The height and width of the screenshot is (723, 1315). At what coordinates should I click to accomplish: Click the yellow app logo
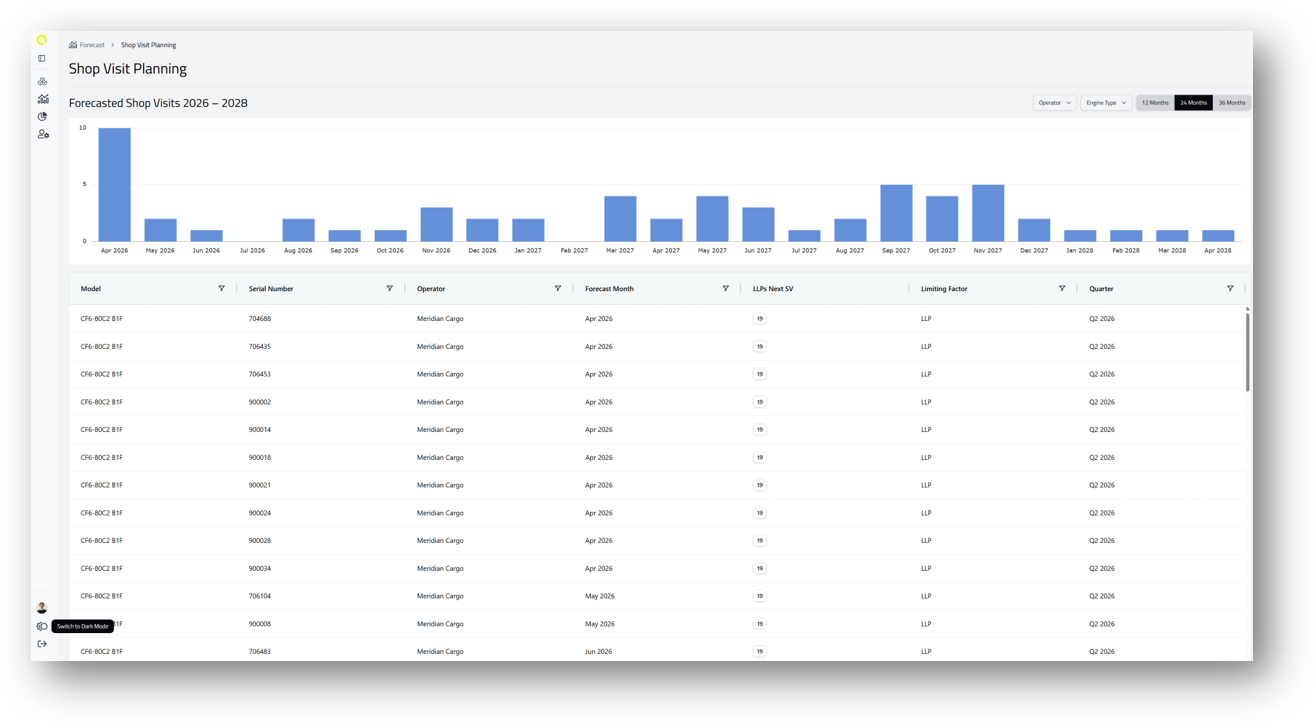42,41
